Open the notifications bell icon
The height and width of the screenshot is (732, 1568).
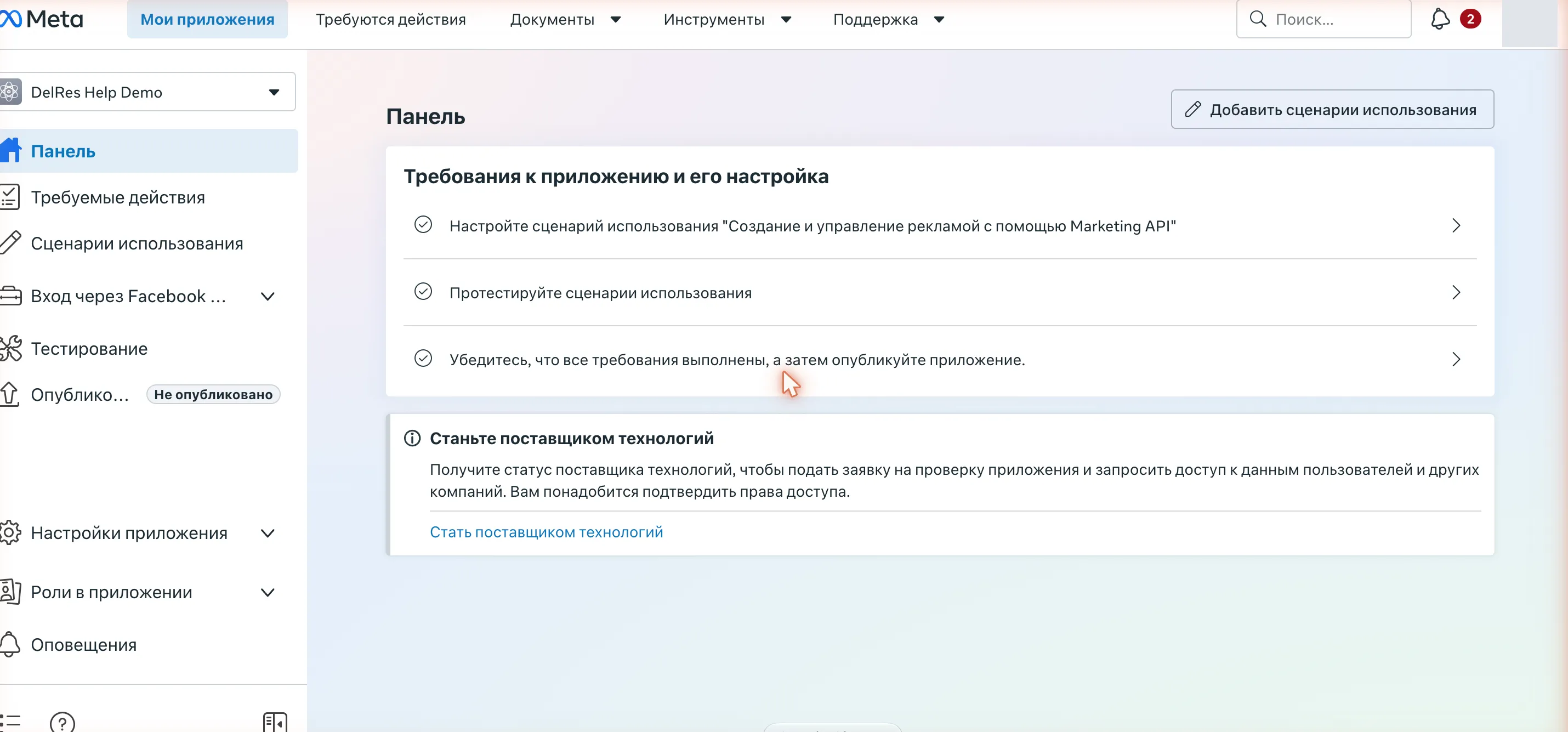tap(1440, 19)
